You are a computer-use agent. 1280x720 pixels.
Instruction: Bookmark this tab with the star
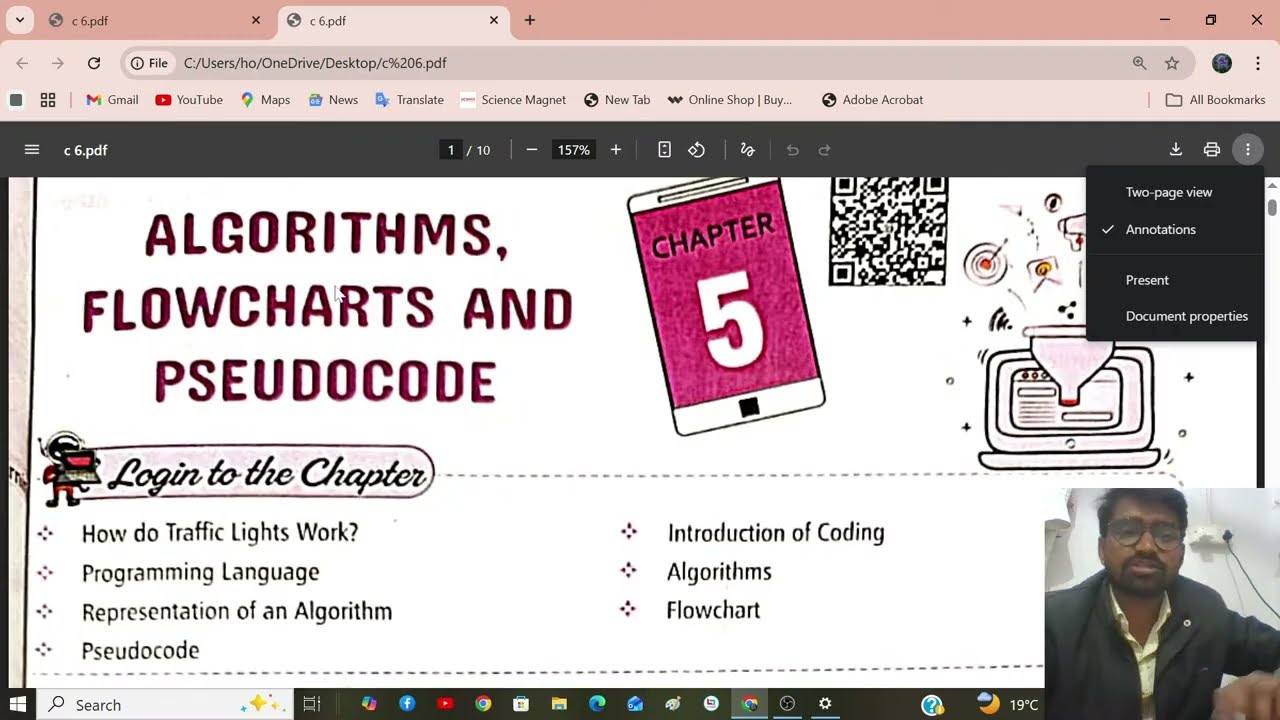click(x=1172, y=63)
